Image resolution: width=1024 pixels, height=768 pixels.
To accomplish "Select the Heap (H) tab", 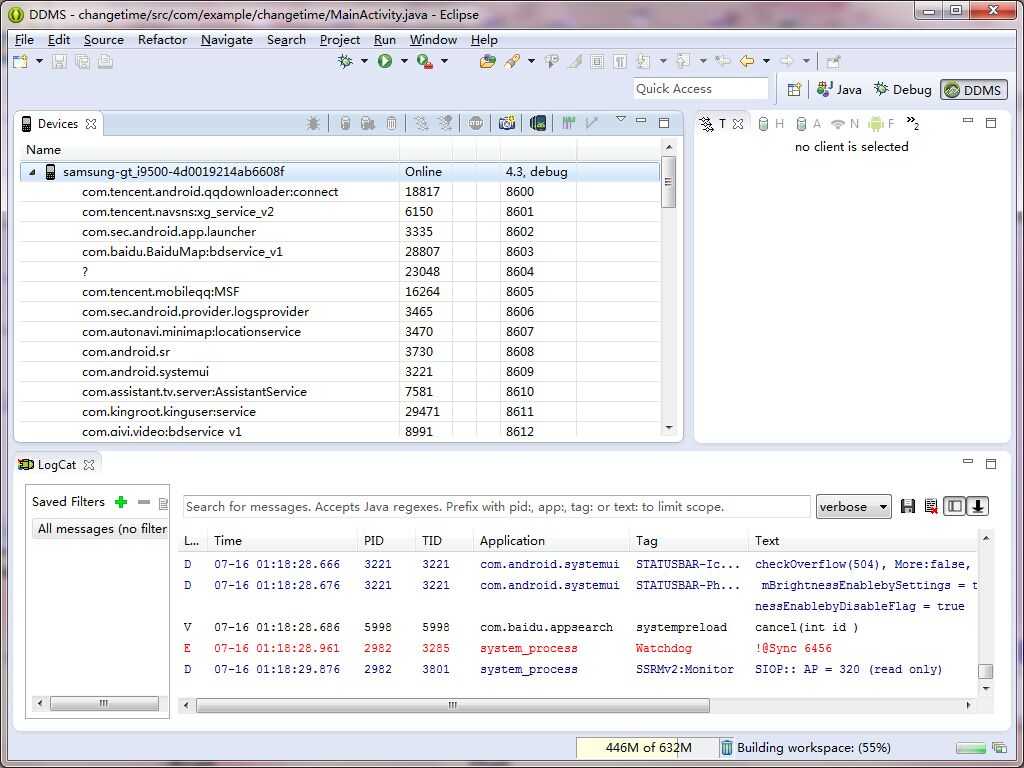I will (x=771, y=123).
